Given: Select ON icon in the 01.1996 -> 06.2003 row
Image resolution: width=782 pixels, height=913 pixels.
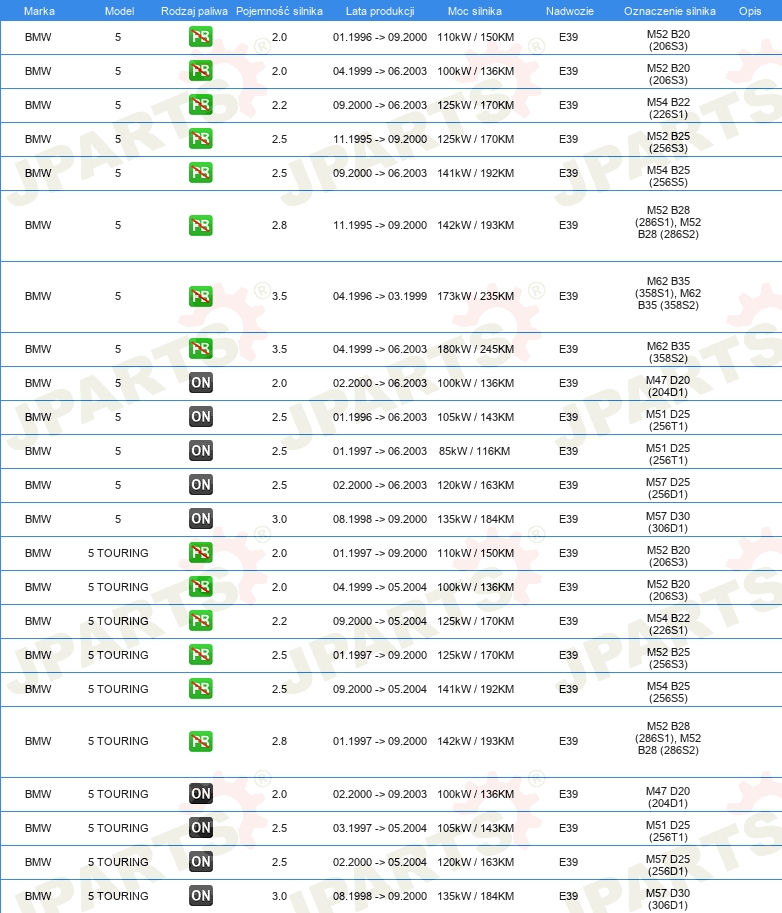Looking at the screenshot, I should coord(200,417).
